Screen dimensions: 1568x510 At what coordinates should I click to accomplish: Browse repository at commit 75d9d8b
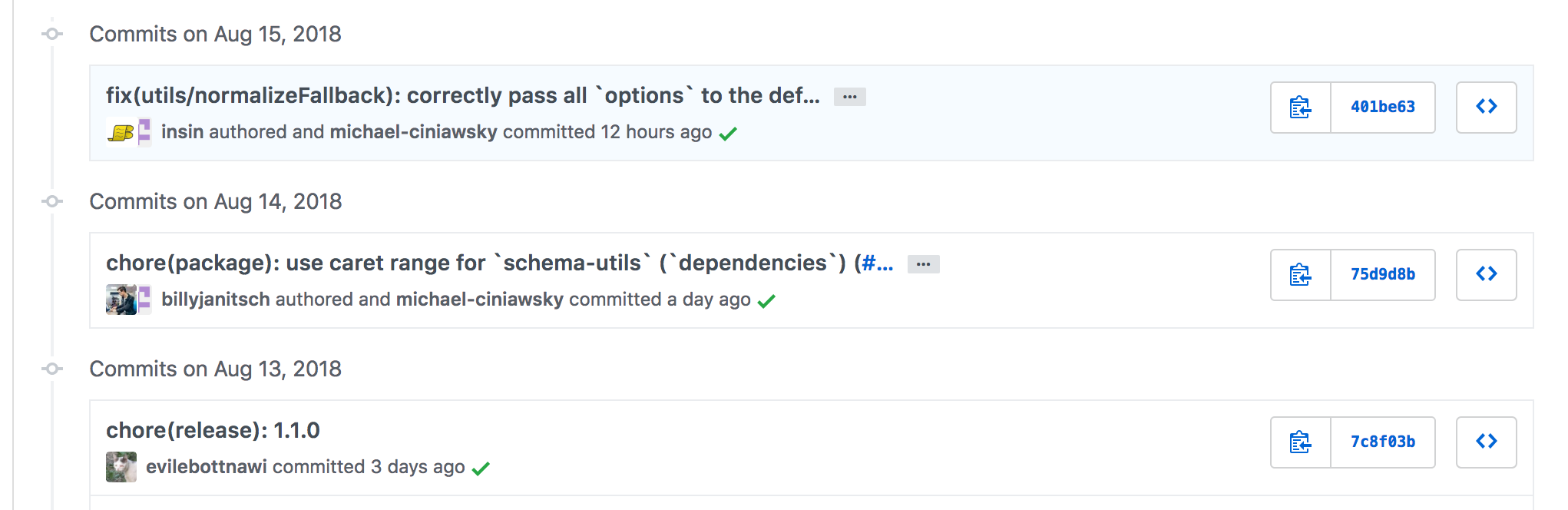pyautogui.click(x=1486, y=275)
